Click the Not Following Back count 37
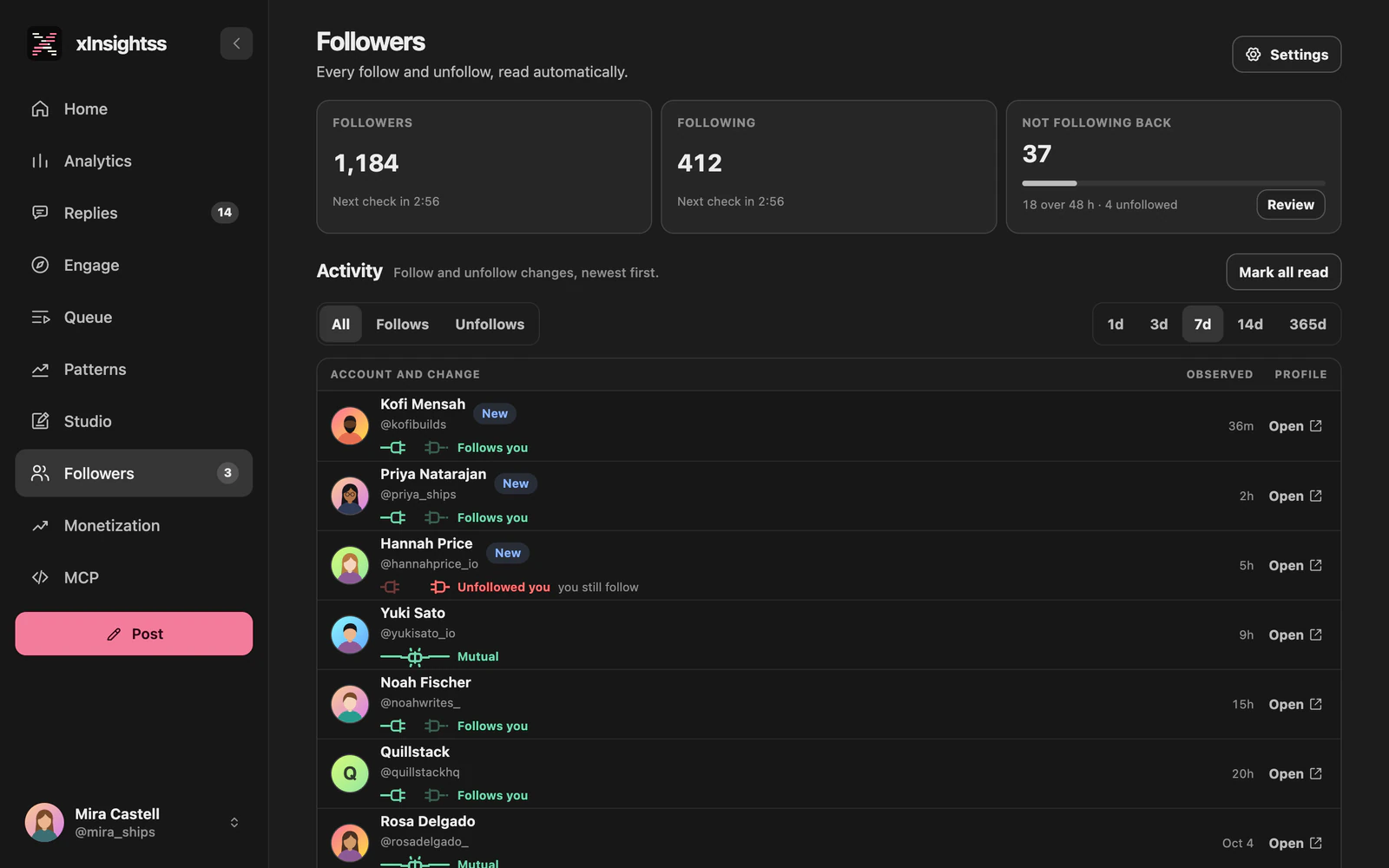This screenshot has height=868, width=1389. click(1037, 155)
